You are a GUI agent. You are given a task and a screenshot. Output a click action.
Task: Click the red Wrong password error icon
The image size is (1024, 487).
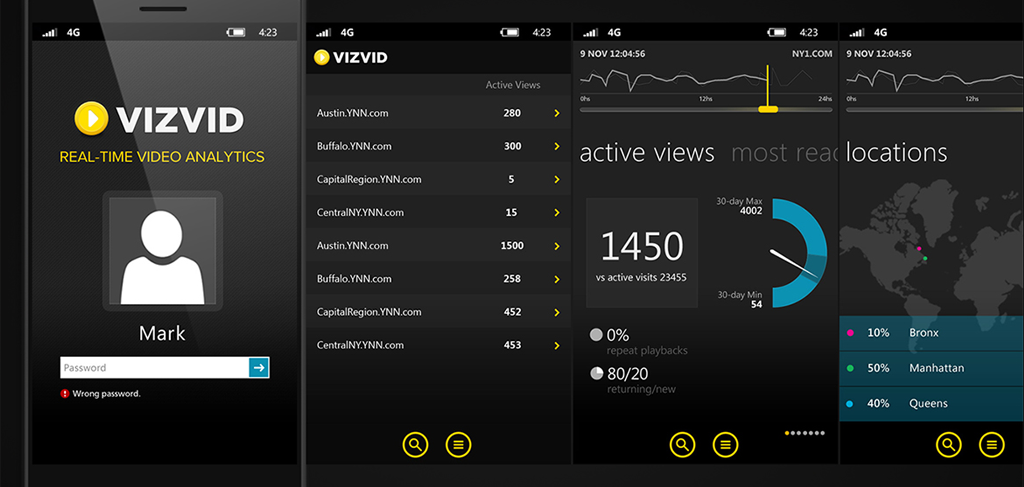(x=65, y=394)
